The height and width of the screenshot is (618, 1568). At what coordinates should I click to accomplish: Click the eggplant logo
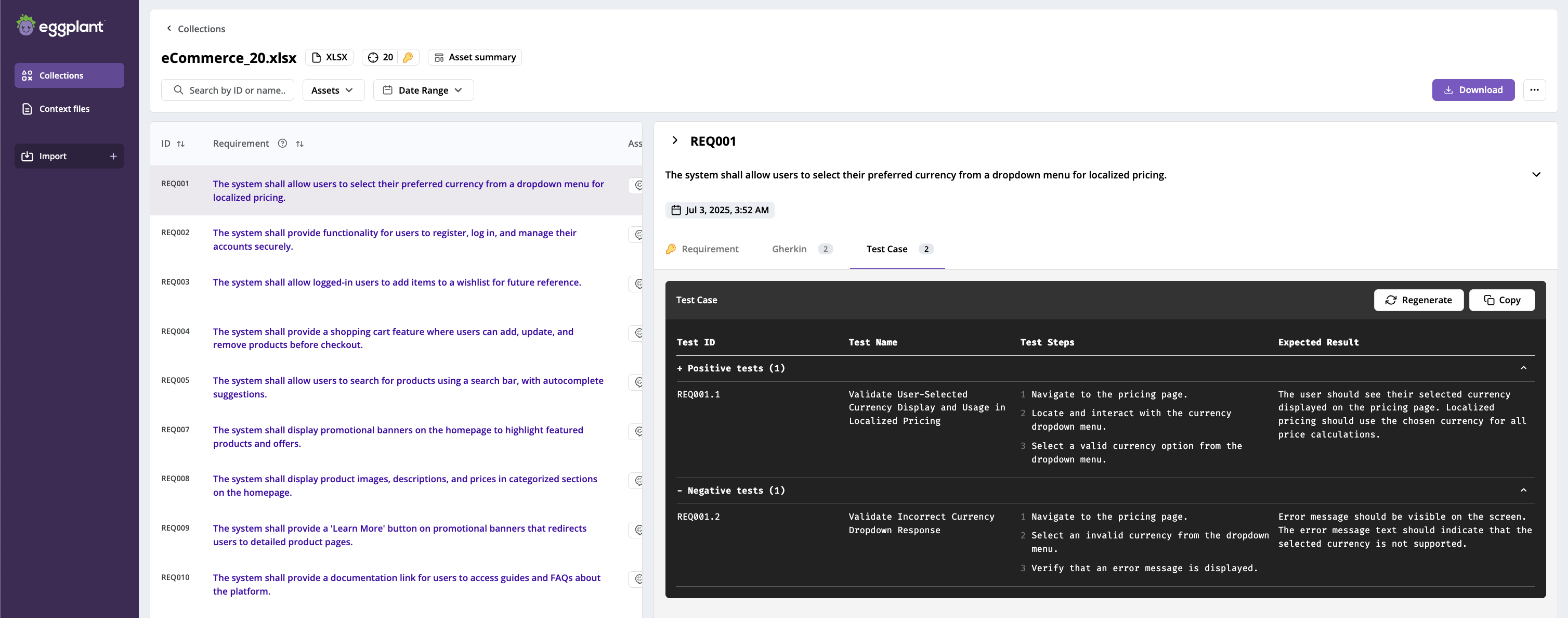pos(60,25)
